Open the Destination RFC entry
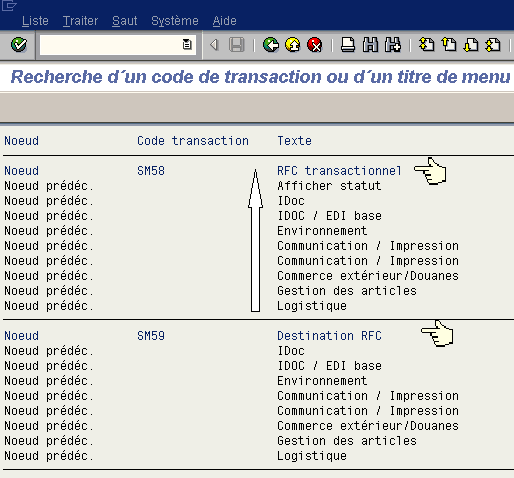The image size is (514, 478). [329, 336]
